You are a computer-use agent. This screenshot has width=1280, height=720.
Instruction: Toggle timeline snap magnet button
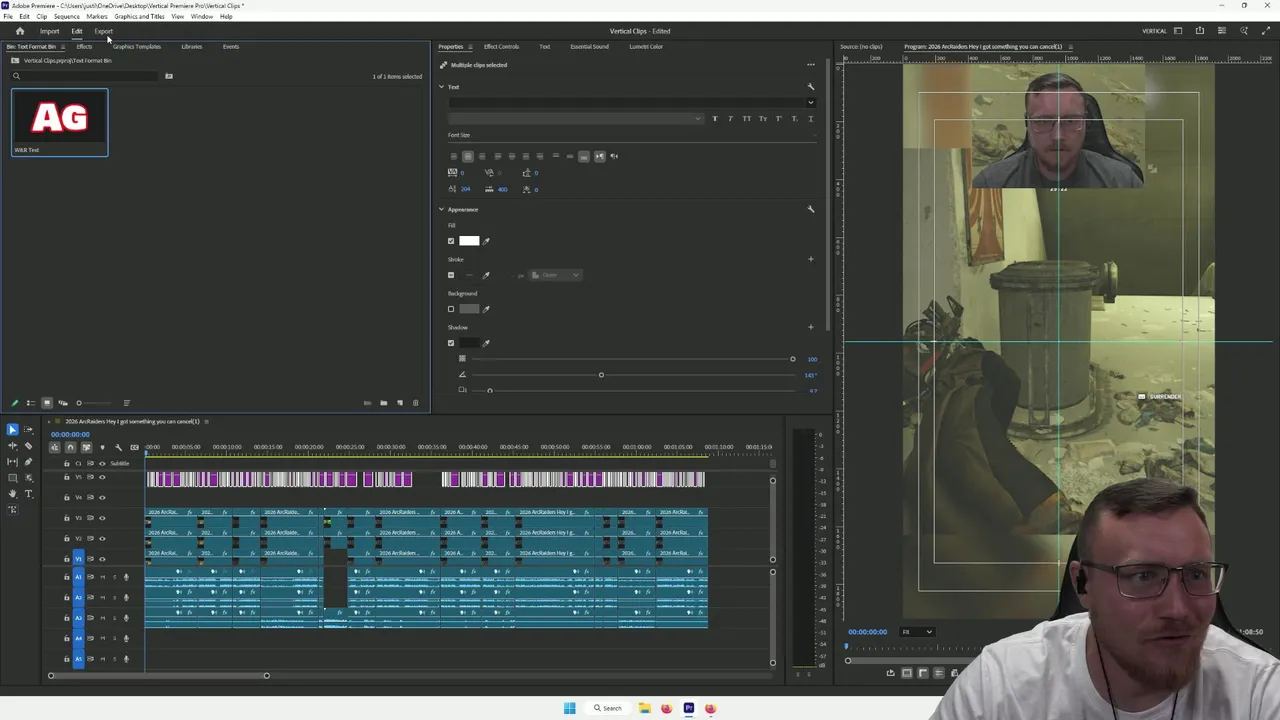(70, 447)
